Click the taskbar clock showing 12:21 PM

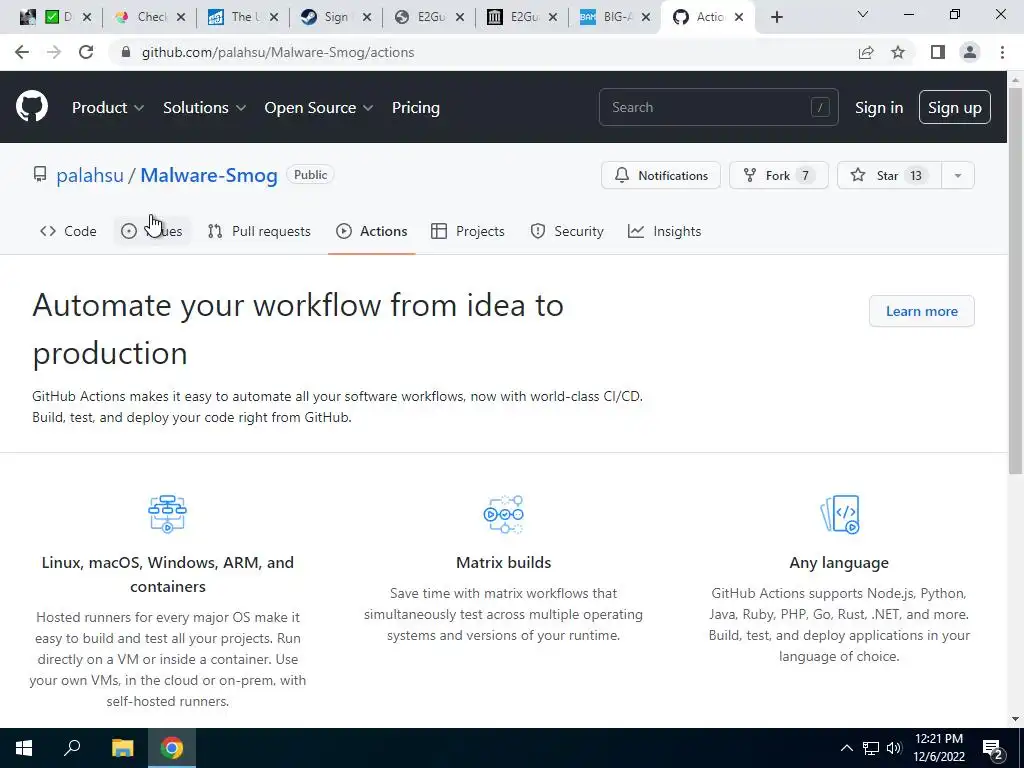pos(938,748)
